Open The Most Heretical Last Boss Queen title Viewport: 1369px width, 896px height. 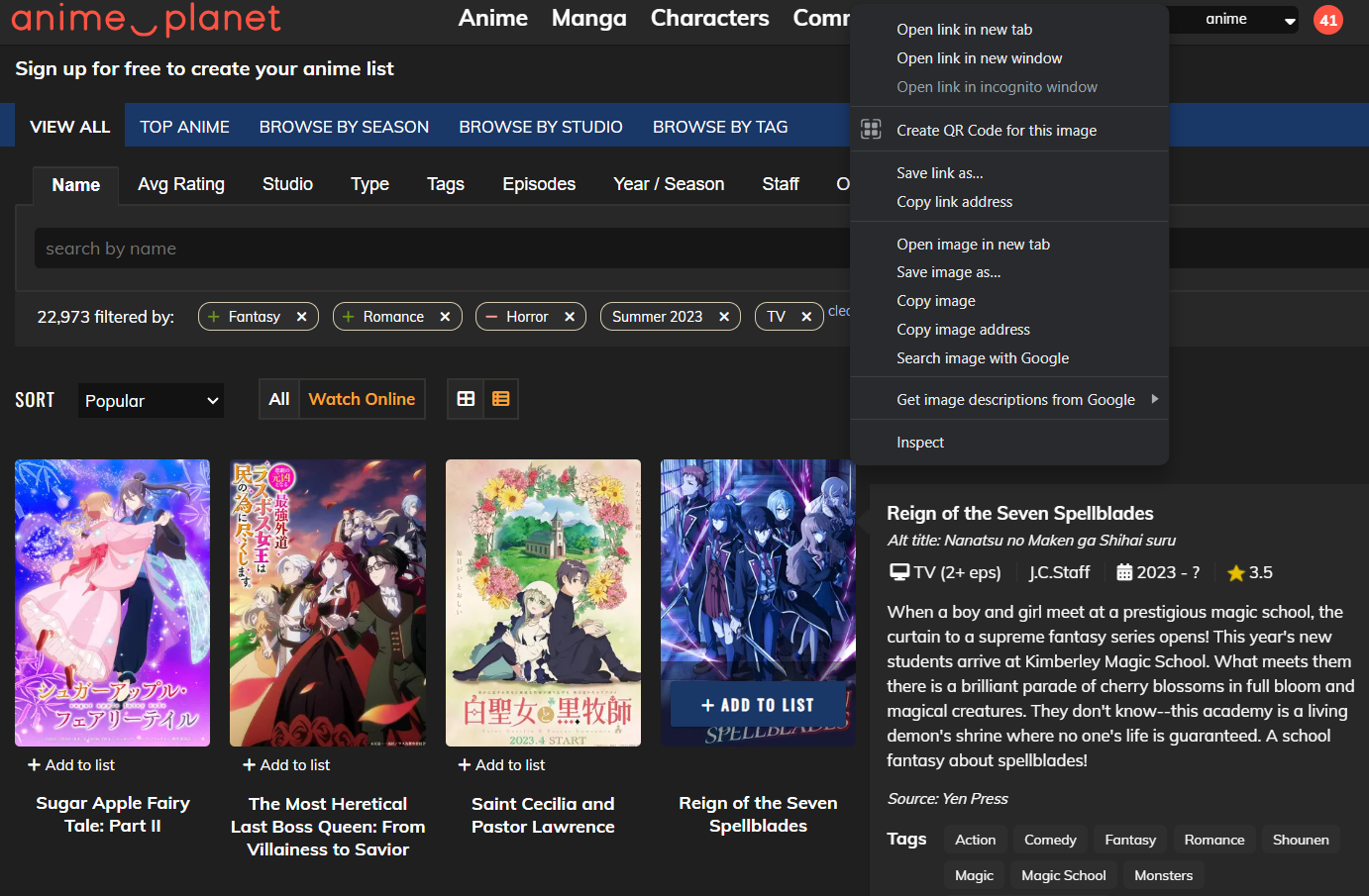pos(328,827)
